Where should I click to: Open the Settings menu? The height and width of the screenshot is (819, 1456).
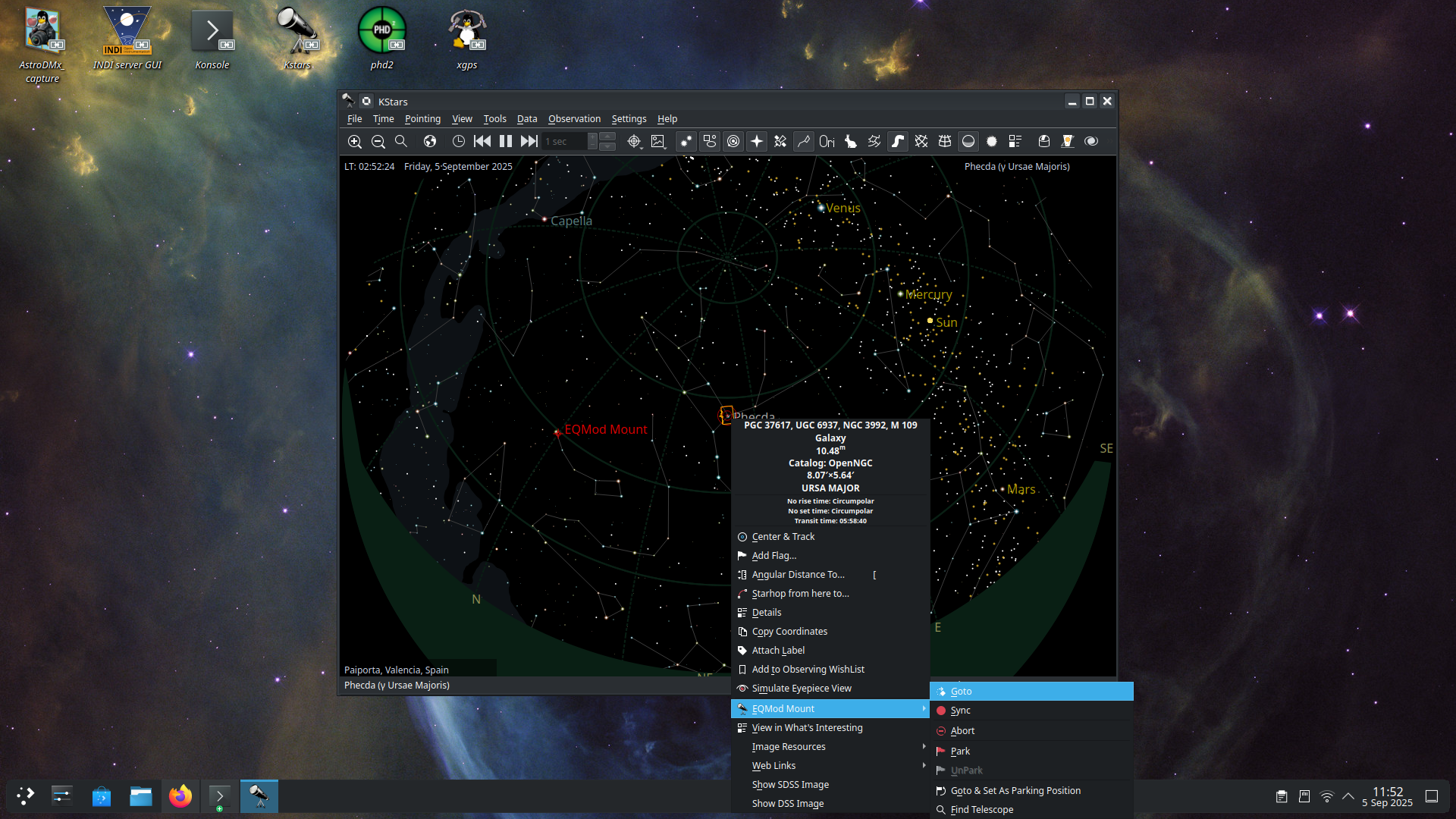pos(629,119)
